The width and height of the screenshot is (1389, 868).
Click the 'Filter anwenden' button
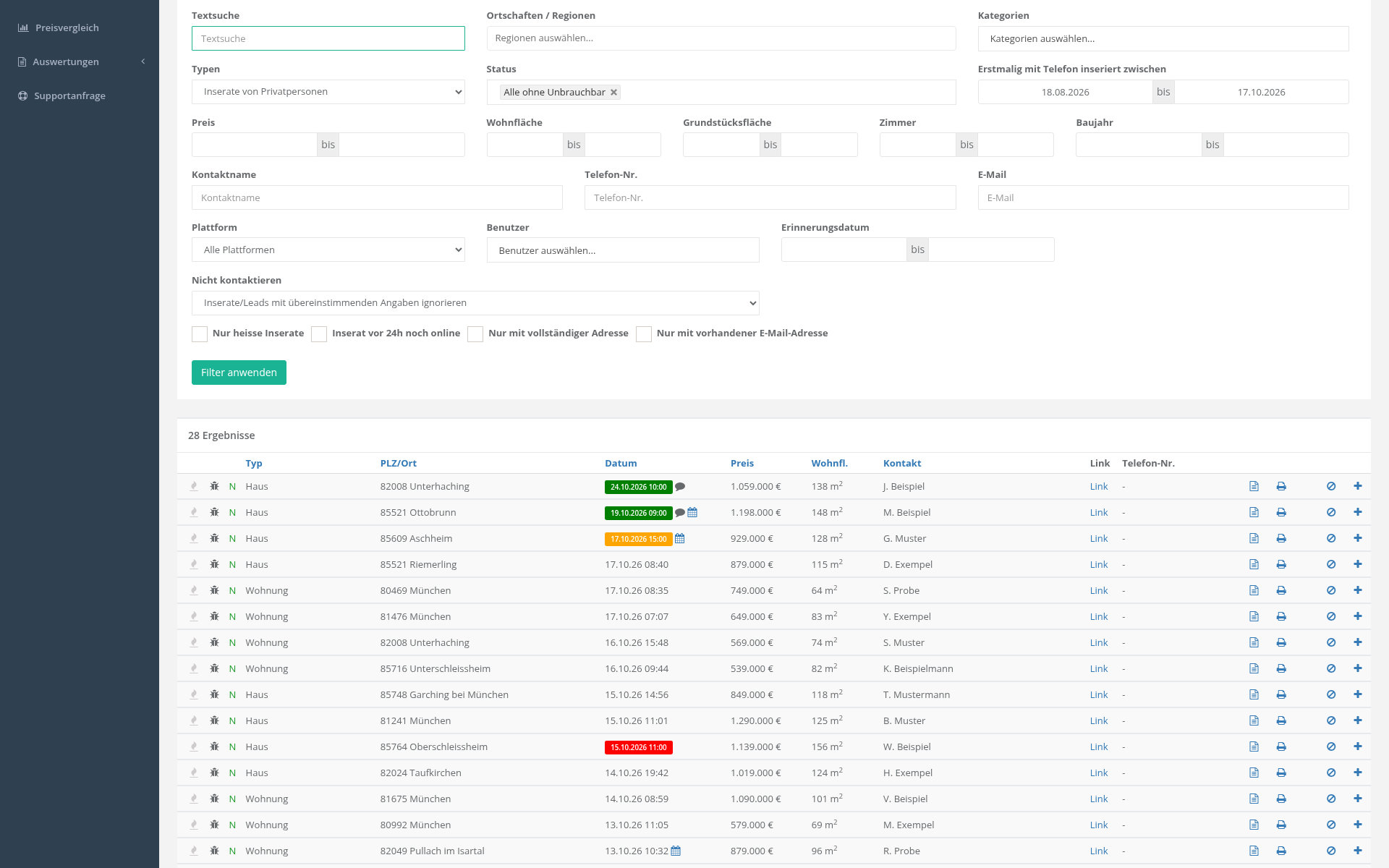[239, 373]
